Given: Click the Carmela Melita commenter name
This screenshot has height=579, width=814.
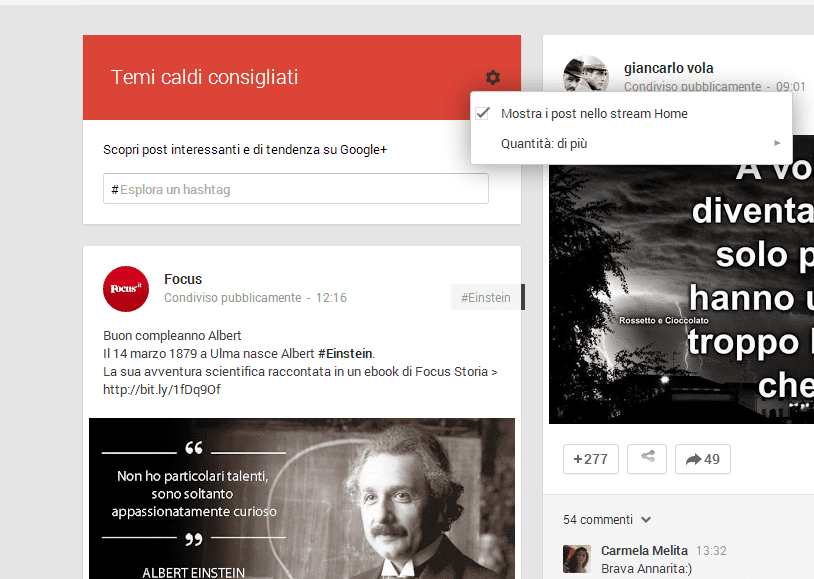Looking at the screenshot, I should (x=644, y=551).
